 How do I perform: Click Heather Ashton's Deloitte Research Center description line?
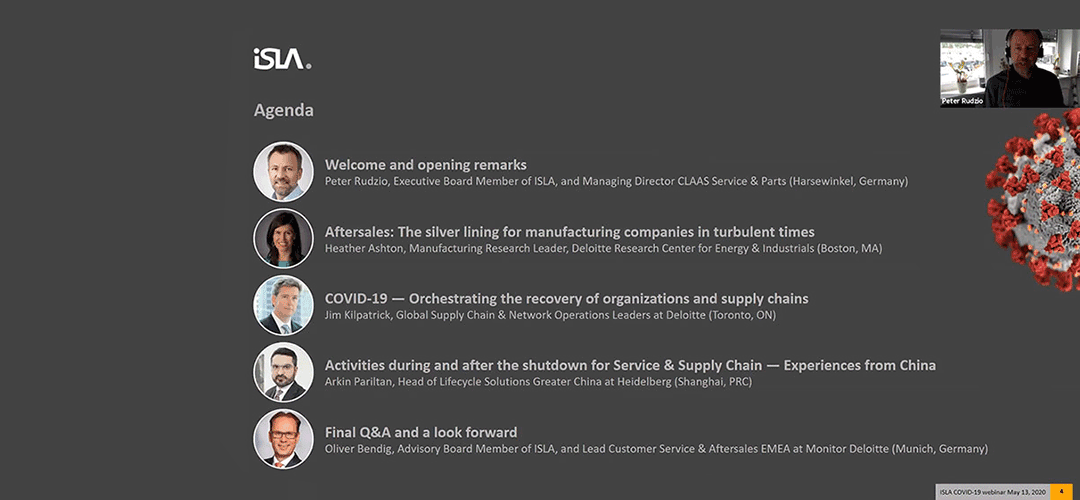[x=603, y=249]
